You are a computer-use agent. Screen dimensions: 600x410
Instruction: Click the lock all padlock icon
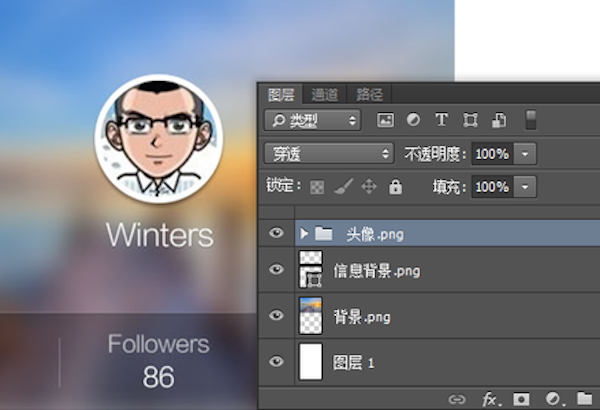click(395, 186)
